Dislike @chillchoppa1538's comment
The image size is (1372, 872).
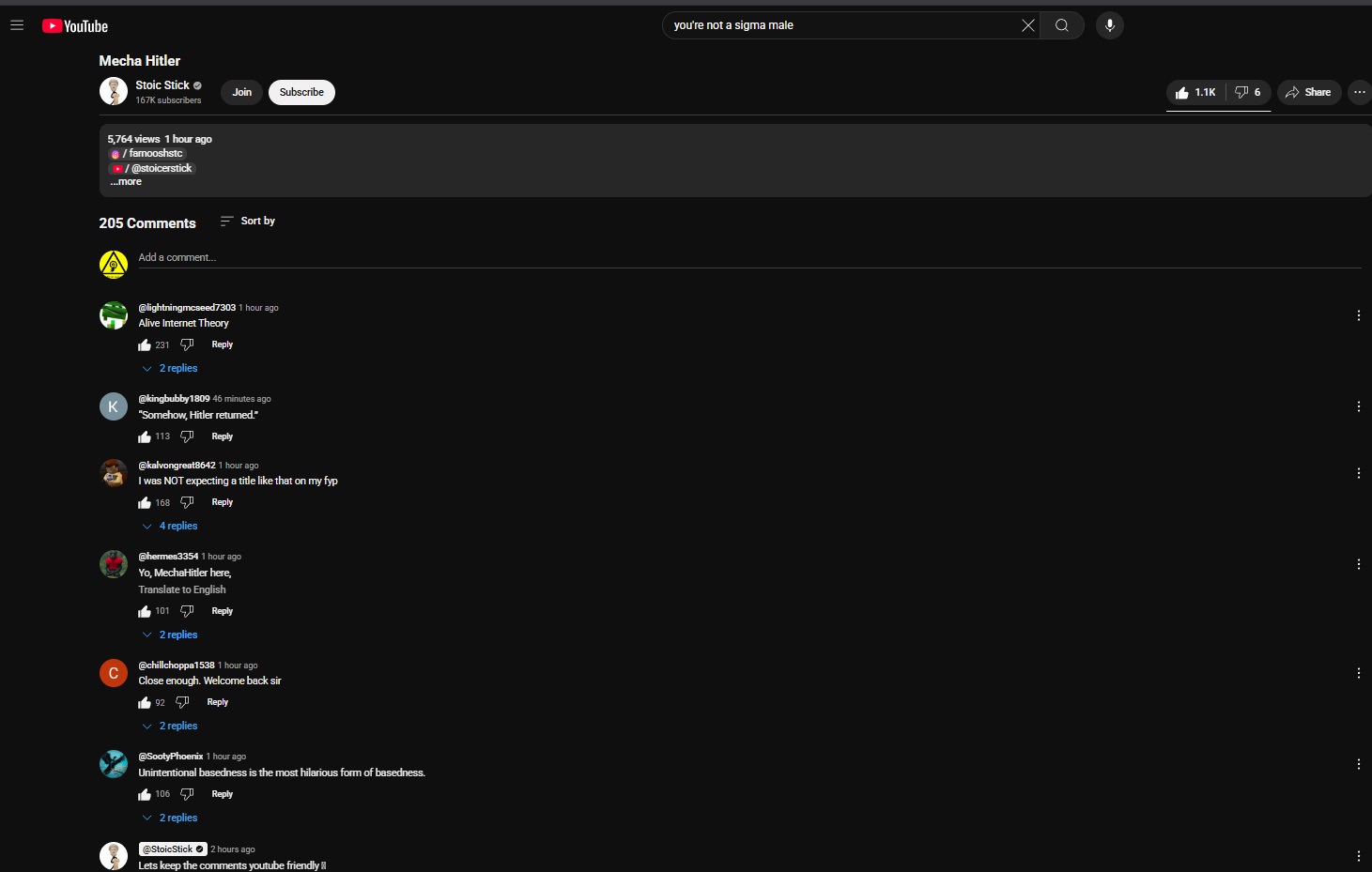coord(182,702)
